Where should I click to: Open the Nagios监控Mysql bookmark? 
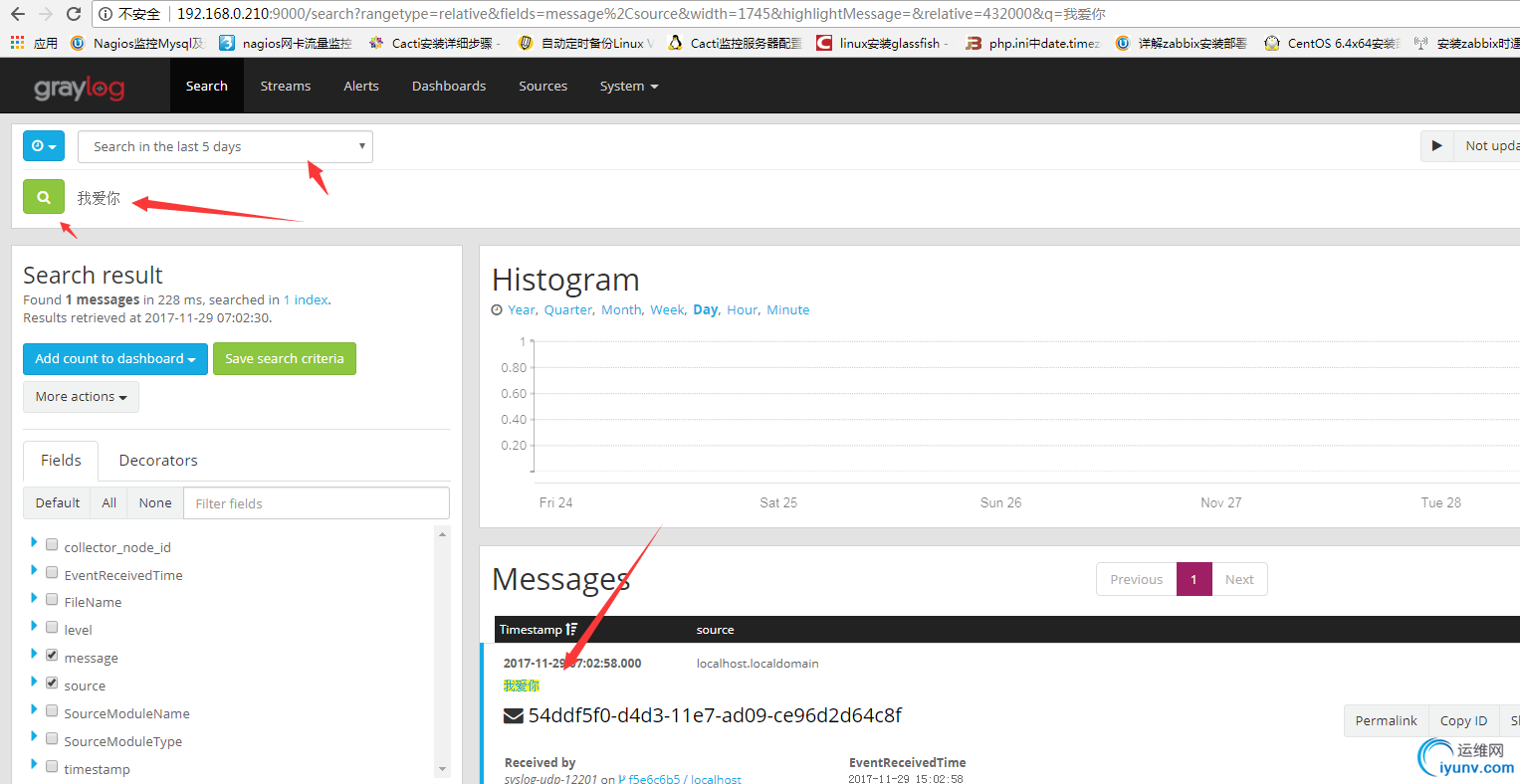point(138,43)
